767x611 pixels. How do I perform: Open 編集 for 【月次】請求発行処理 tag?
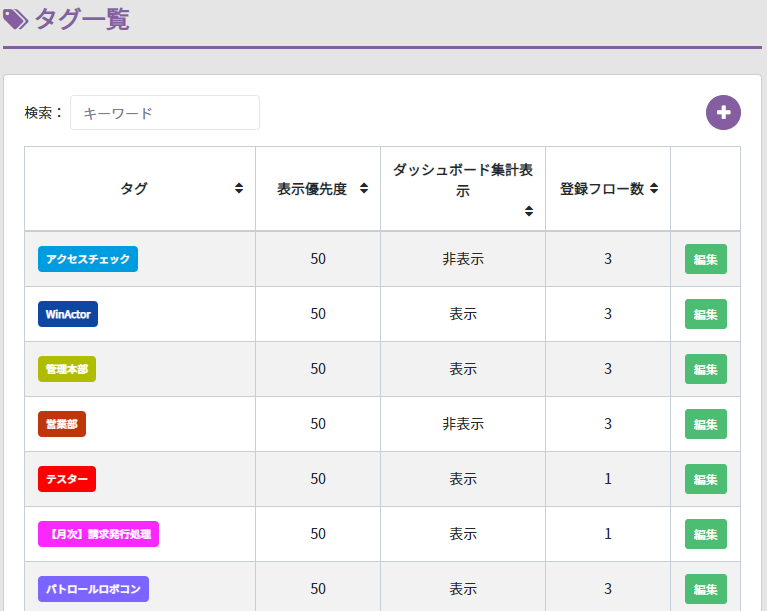pos(705,534)
